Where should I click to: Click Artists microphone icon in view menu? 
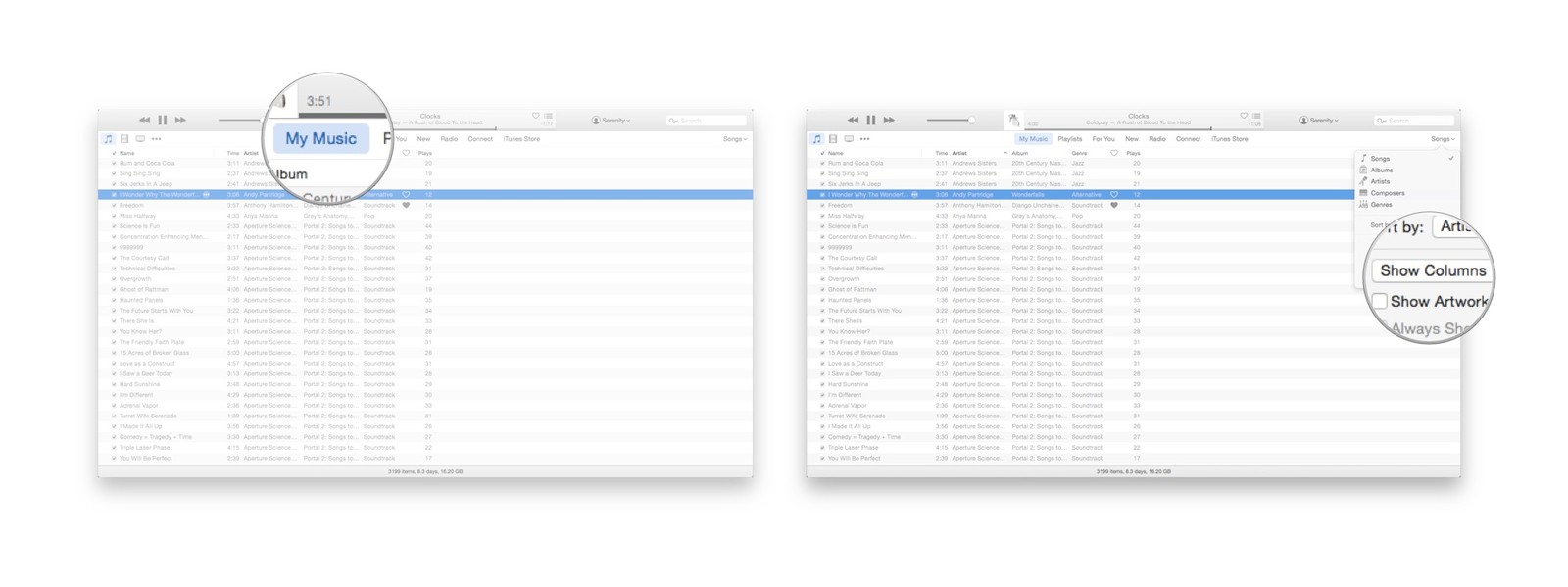[1363, 181]
